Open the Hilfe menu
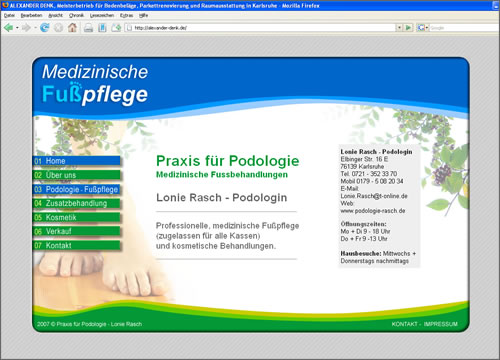This screenshot has width=500, height=360. pos(143,15)
